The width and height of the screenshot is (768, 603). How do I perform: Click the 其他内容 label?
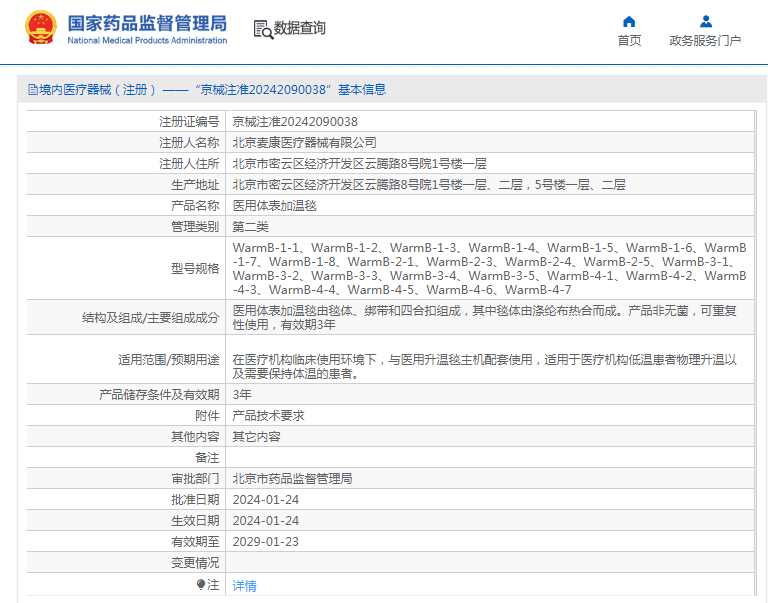195,437
